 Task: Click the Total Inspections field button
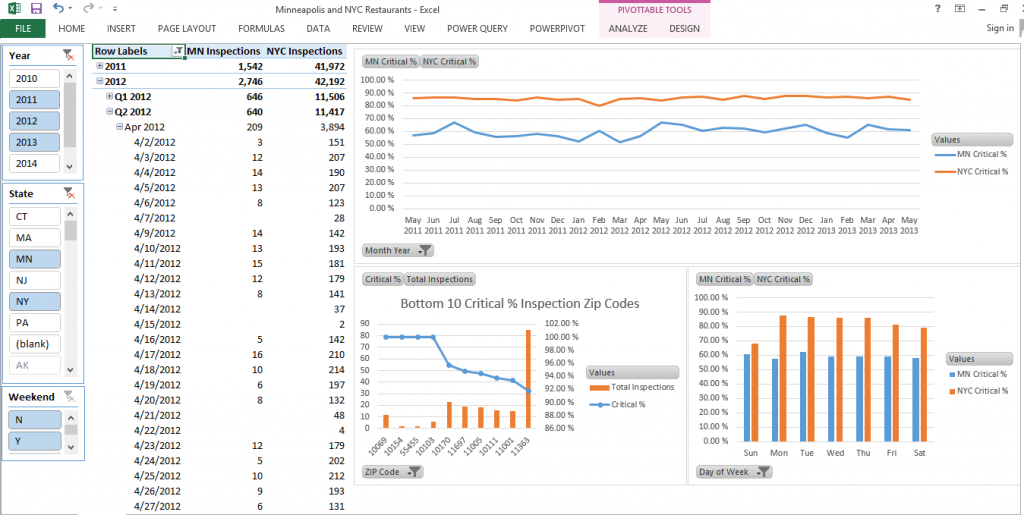[x=440, y=279]
